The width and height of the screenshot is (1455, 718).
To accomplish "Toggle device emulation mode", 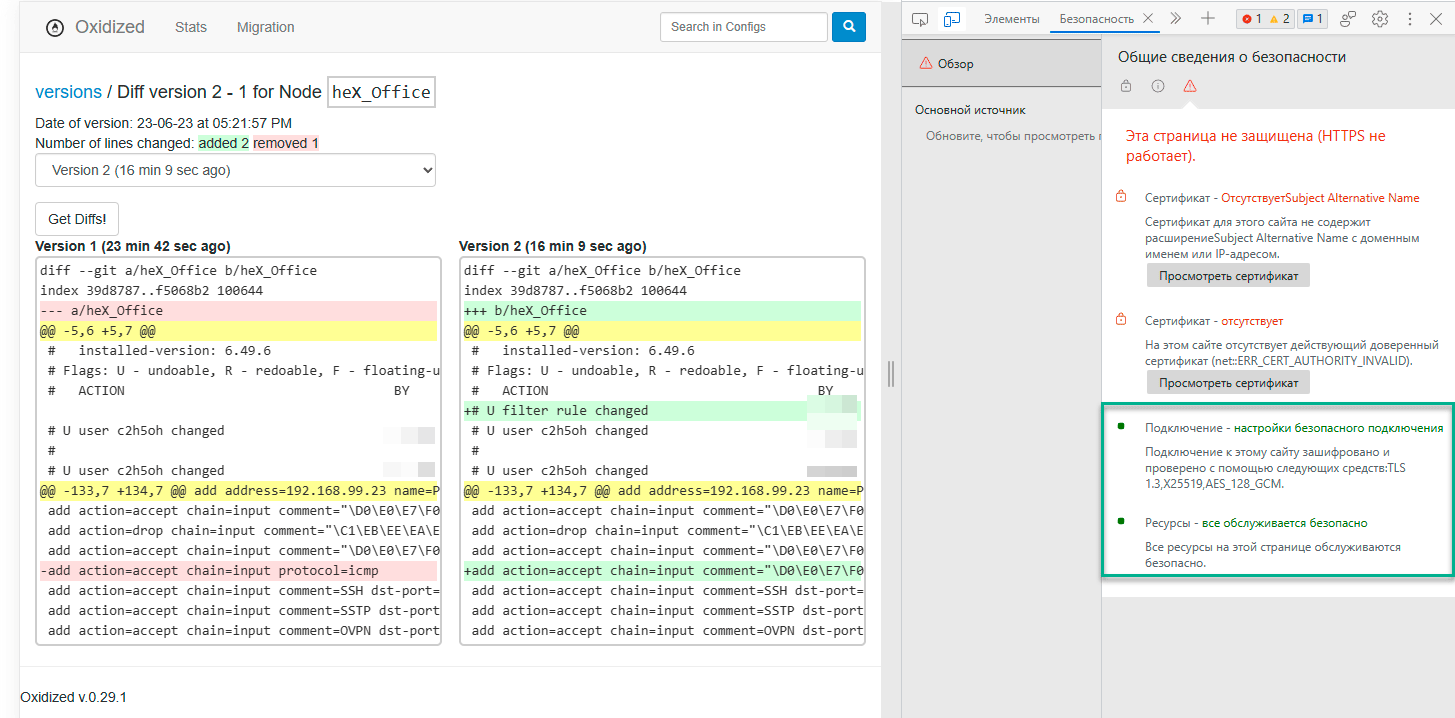I will click(952, 19).
